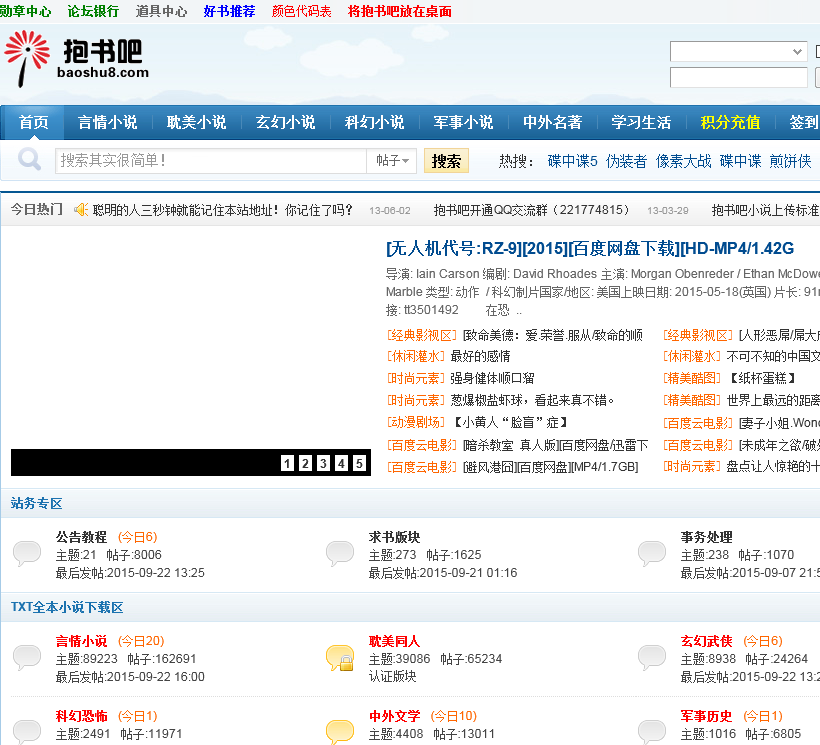This screenshot has width=820, height=745.
Task: Open the 玄幻武侠 forum title
Action: pos(706,641)
